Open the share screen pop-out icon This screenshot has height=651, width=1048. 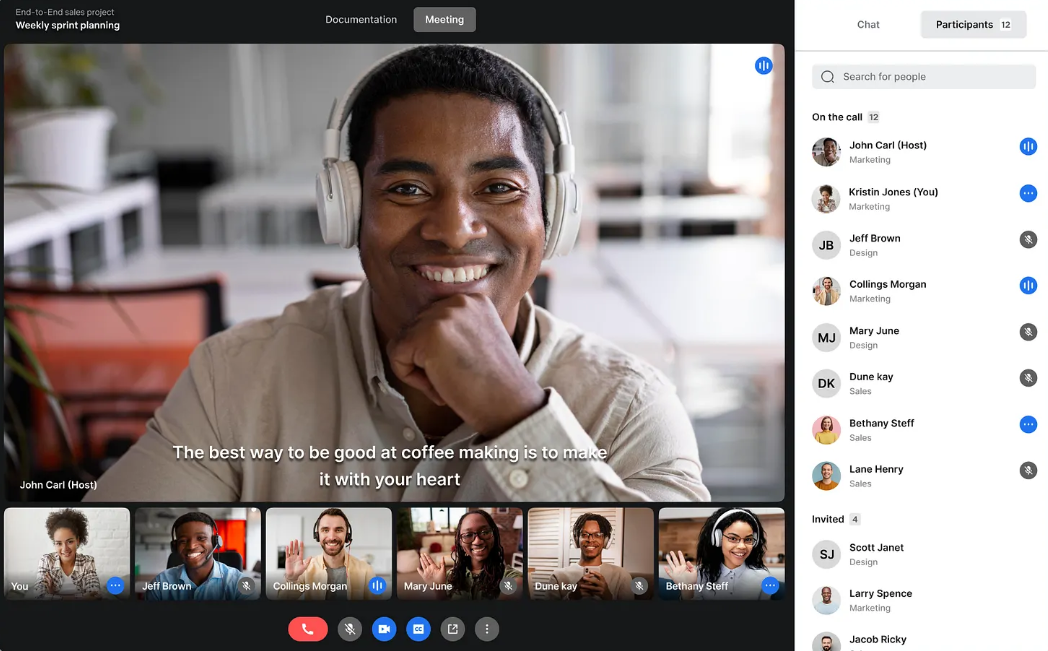coord(453,629)
